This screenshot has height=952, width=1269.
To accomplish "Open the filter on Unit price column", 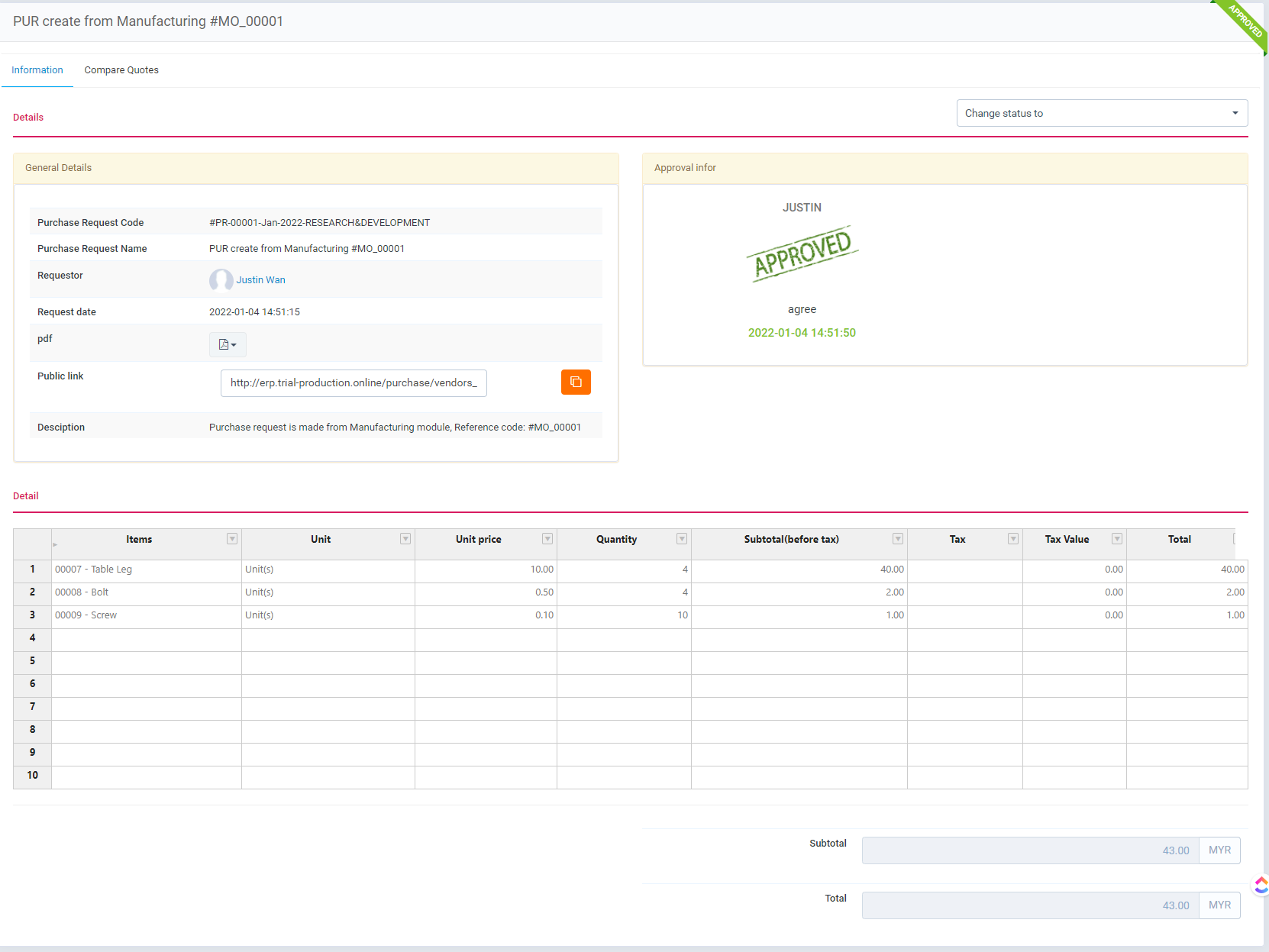I will click(x=547, y=538).
